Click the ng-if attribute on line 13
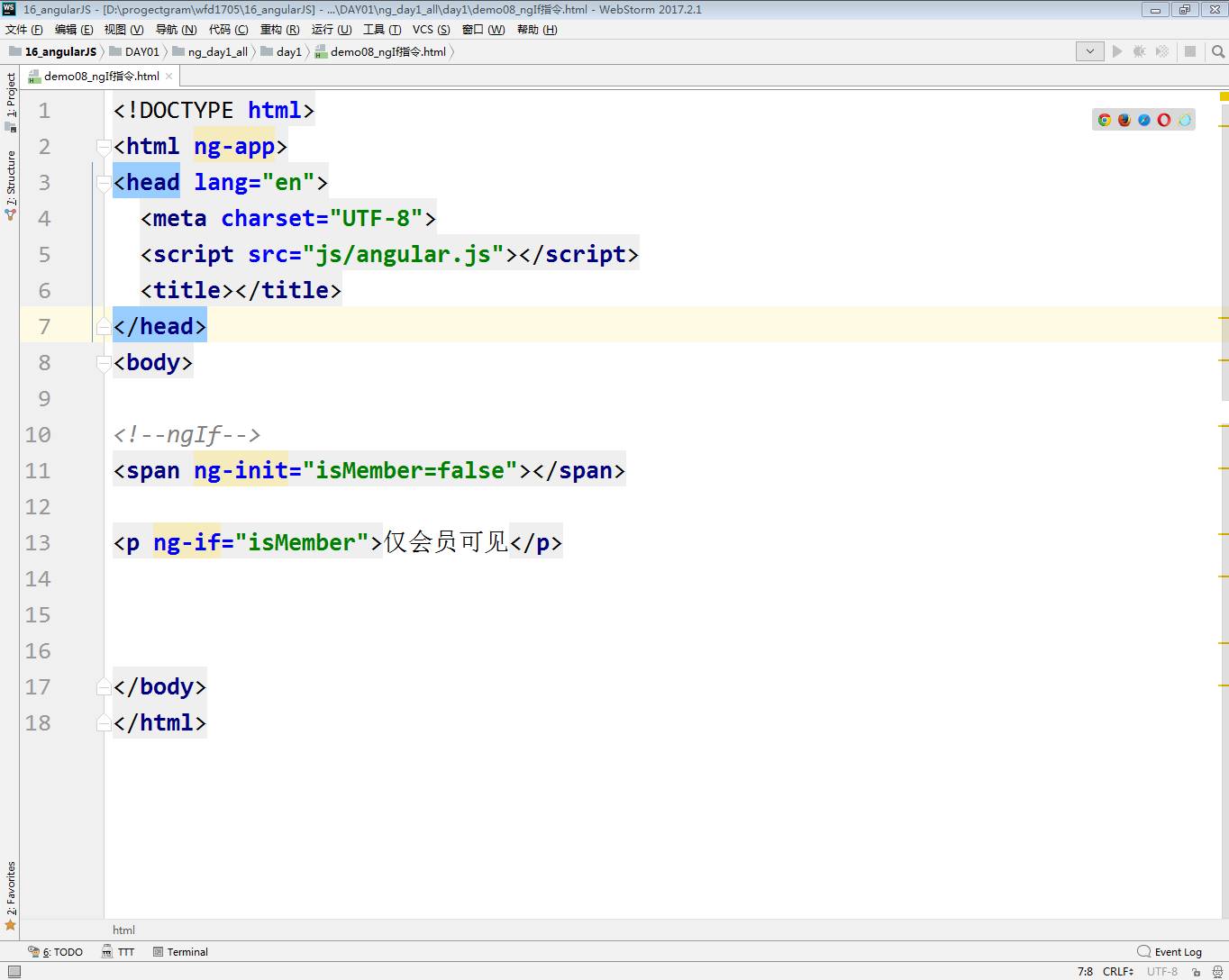The image size is (1229, 980). click(x=187, y=543)
